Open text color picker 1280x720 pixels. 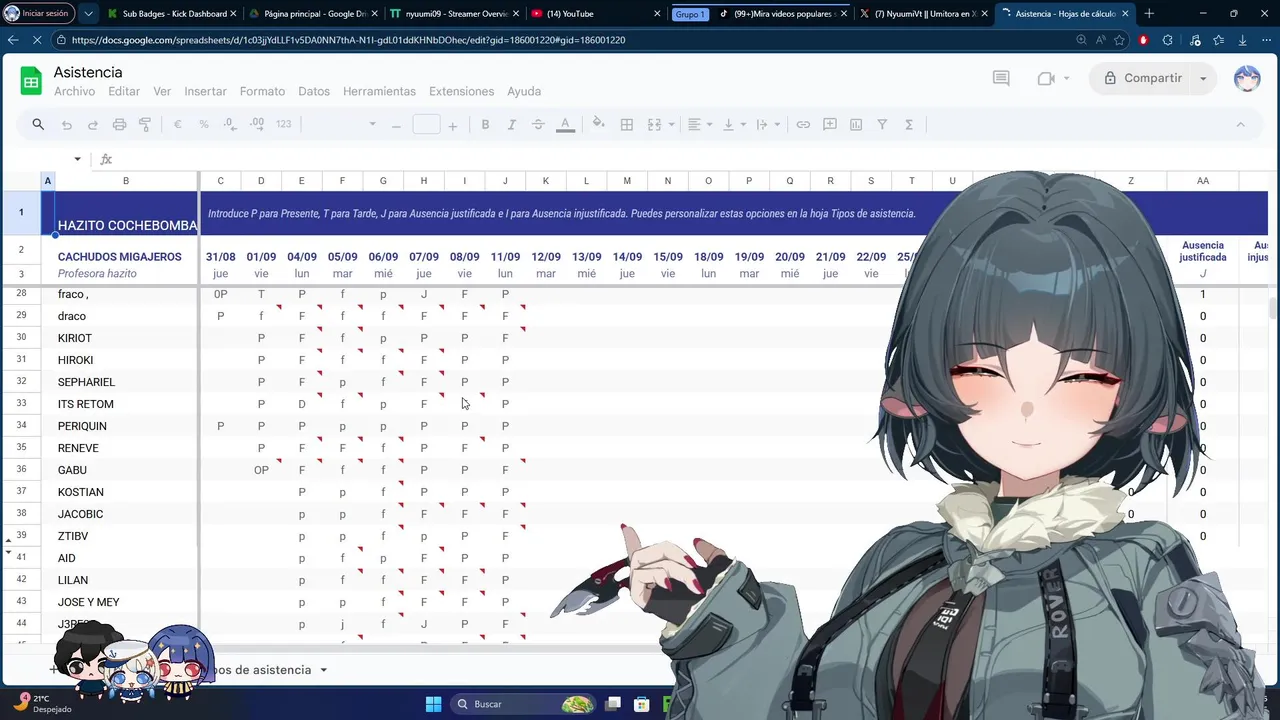(x=565, y=125)
